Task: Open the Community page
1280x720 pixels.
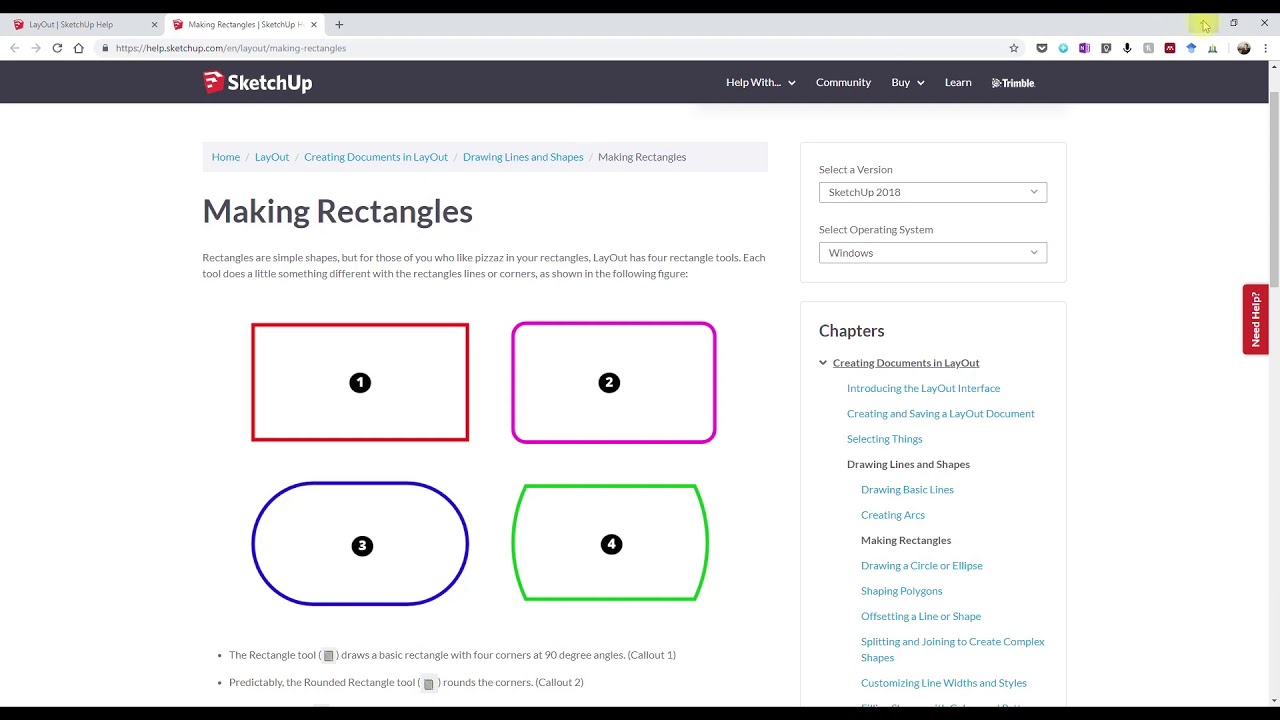Action: tap(843, 82)
